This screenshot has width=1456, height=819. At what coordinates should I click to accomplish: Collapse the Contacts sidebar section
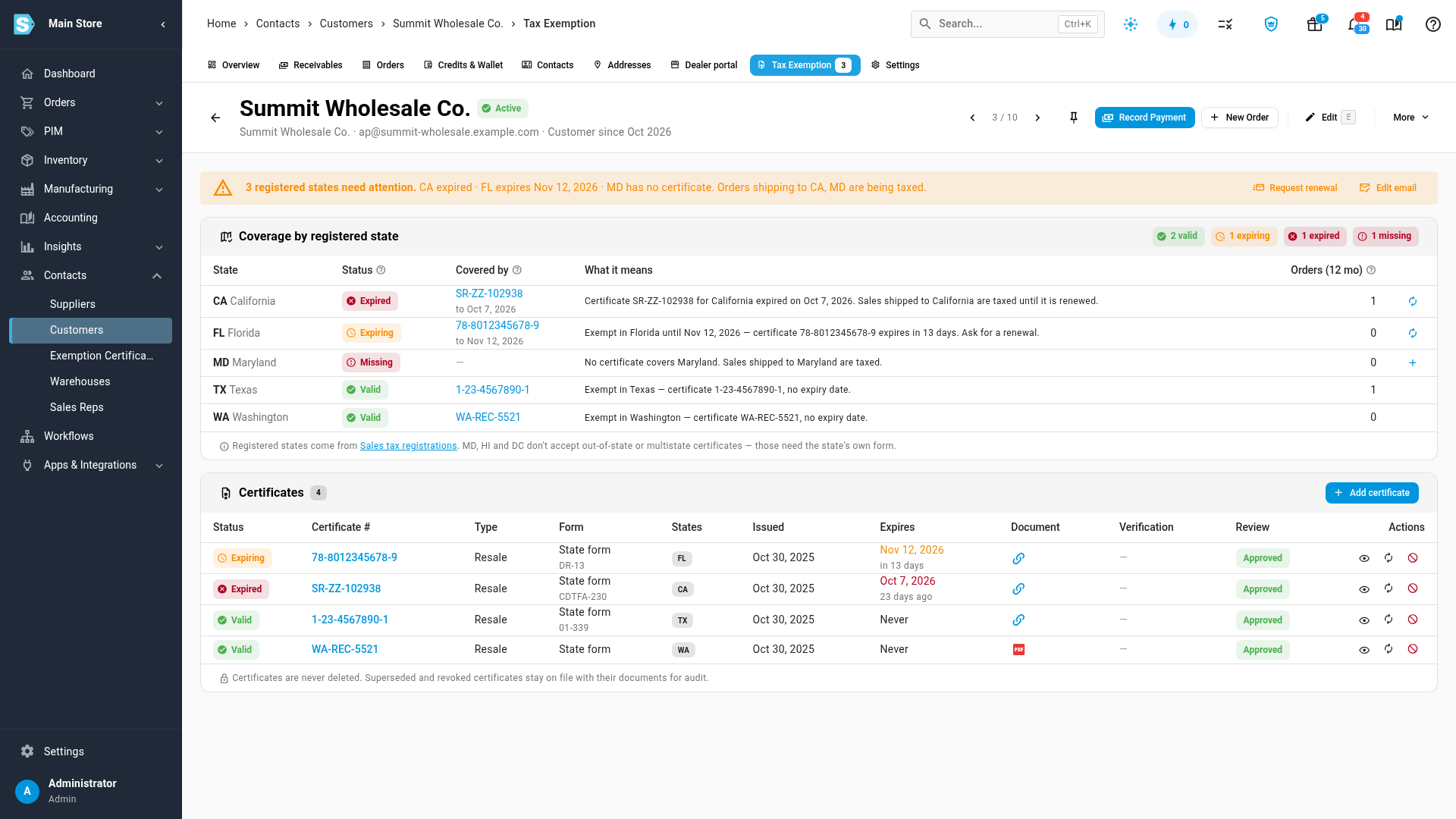[91, 275]
